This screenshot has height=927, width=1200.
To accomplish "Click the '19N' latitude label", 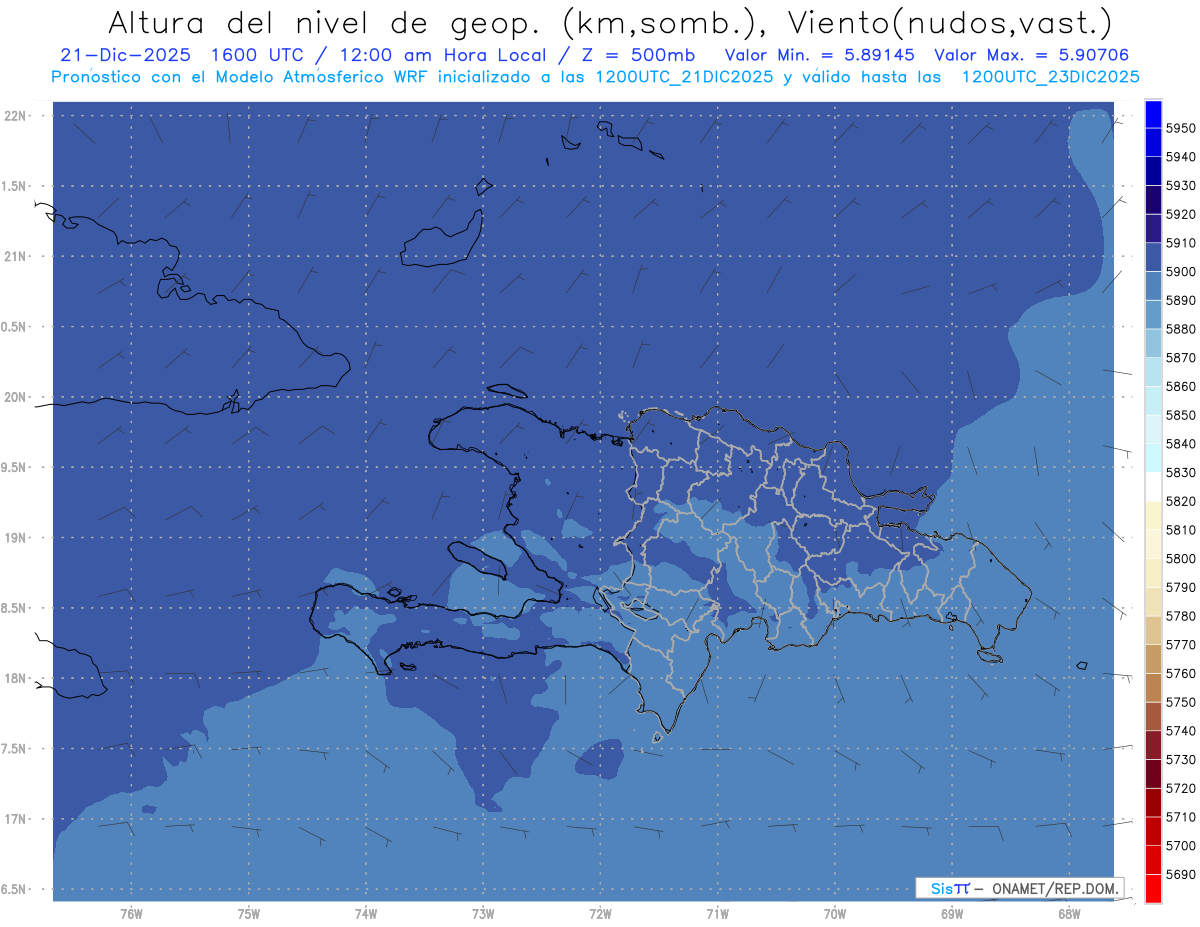I will (x=17, y=538).
